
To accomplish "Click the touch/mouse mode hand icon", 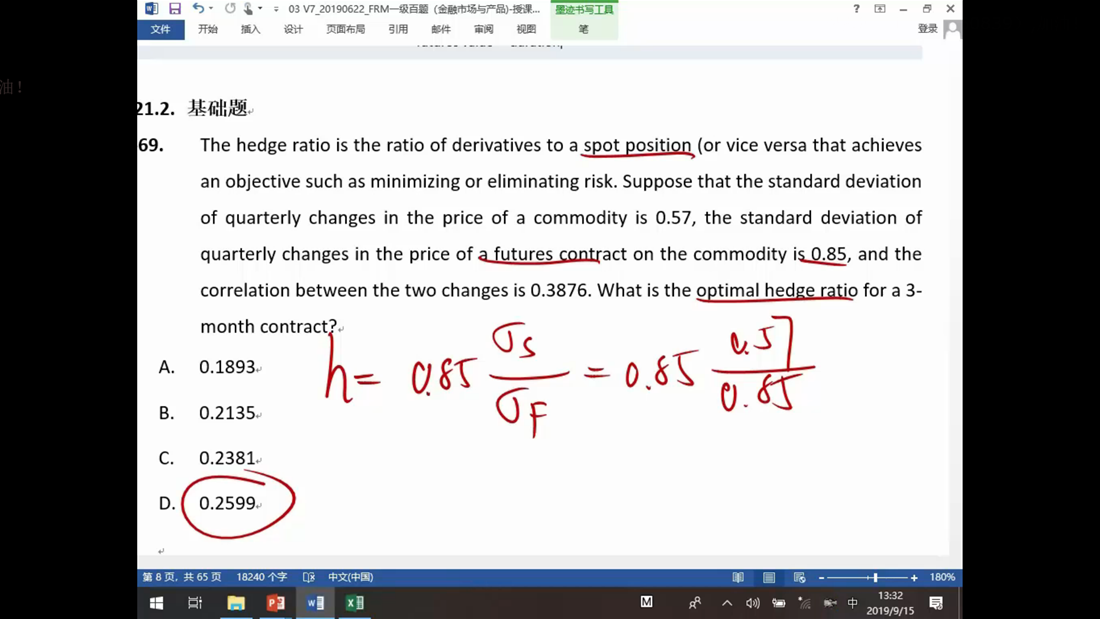I will pos(248,9).
